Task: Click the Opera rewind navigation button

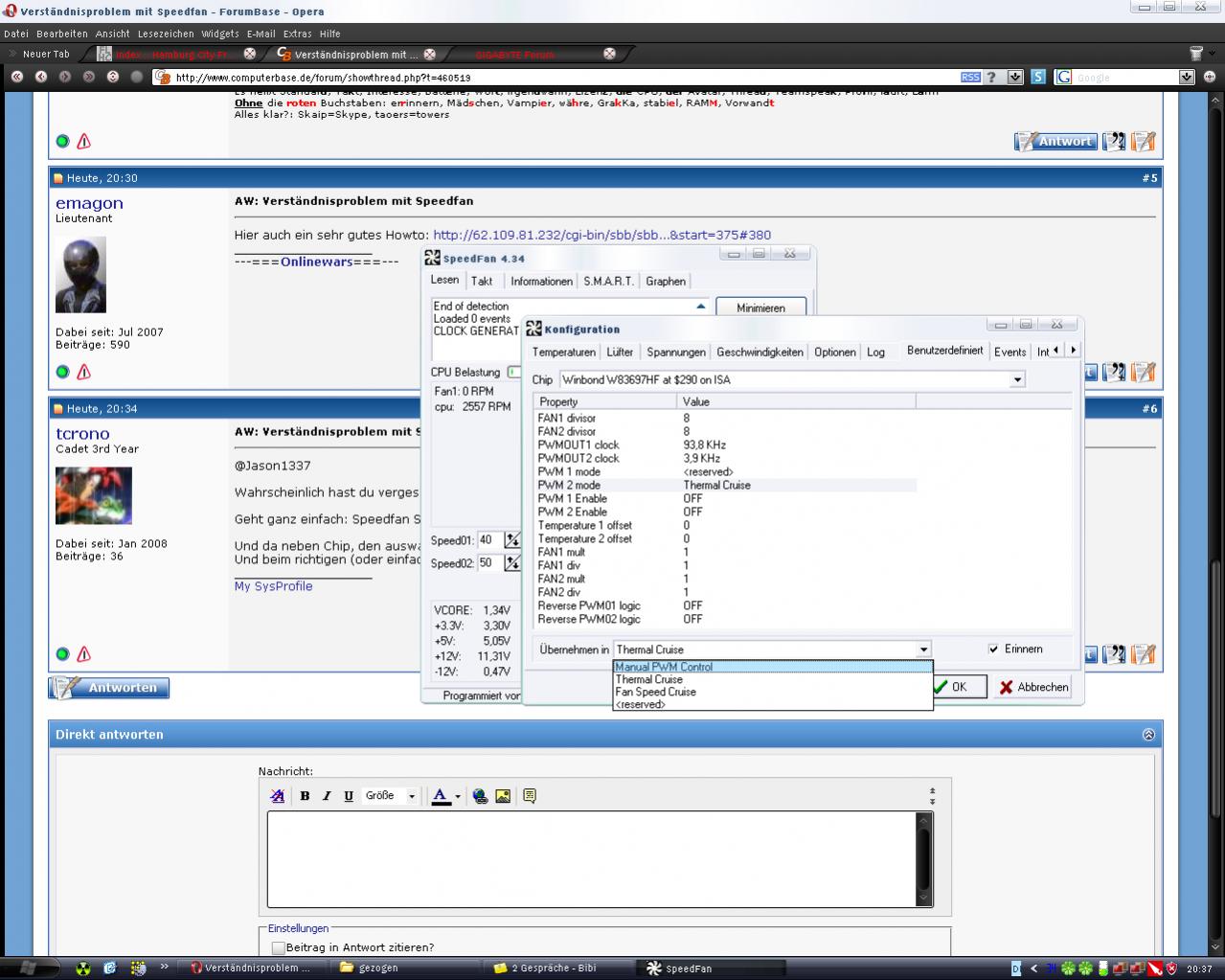Action: [x=17, y=77]
